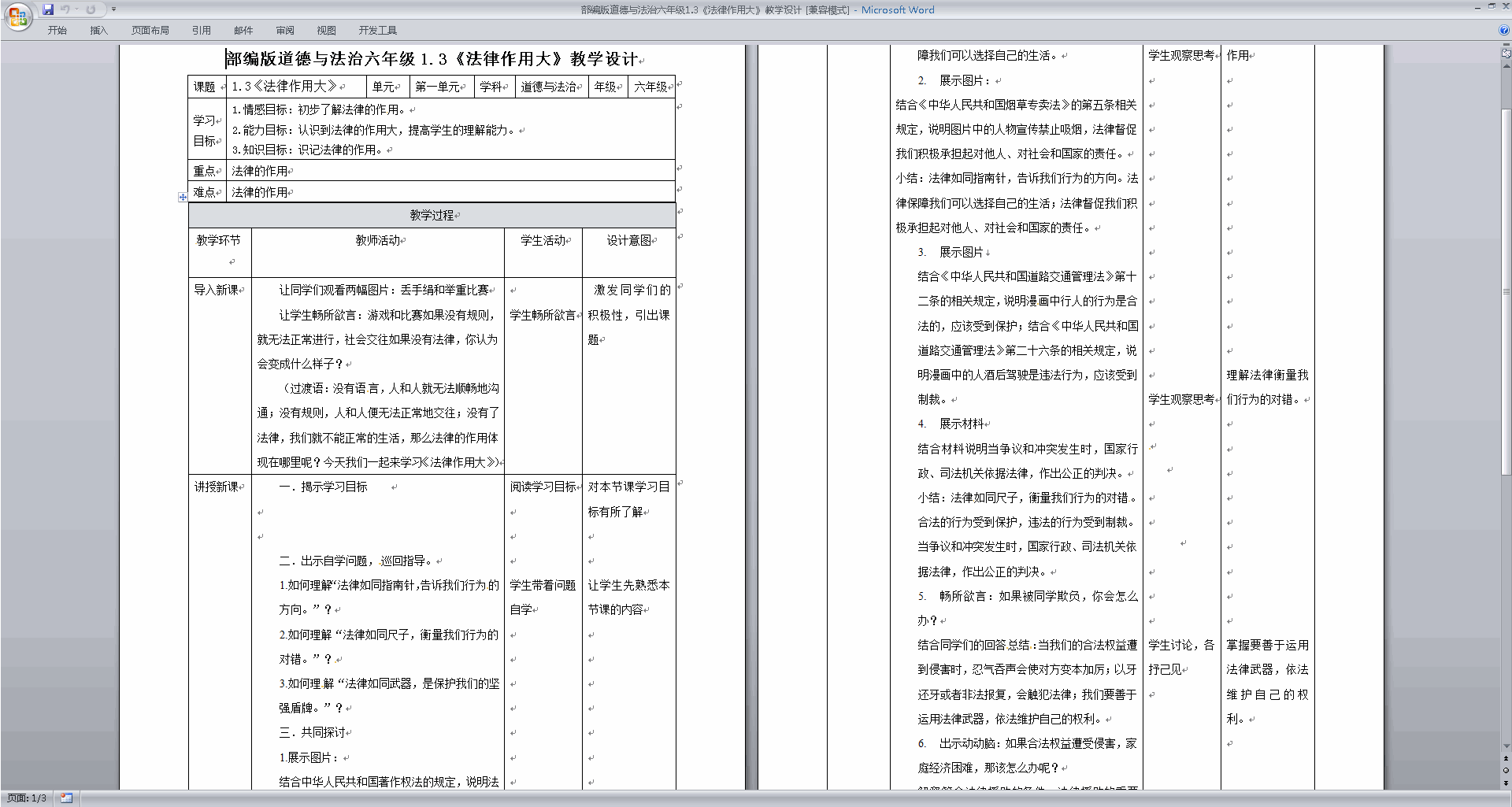Click in the document title heading
The image size is (1512, 807).
[x=432, y=59]
